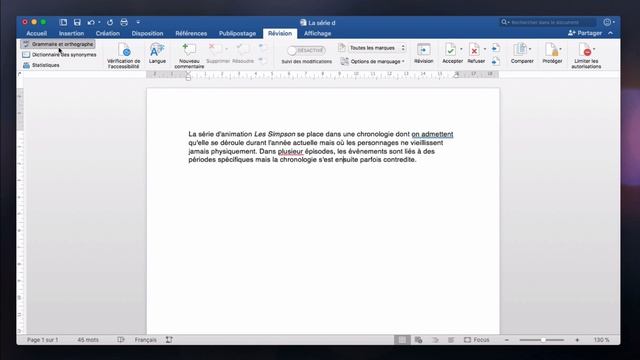Expand the Protéger dropdown arrow

pos(560,49)
